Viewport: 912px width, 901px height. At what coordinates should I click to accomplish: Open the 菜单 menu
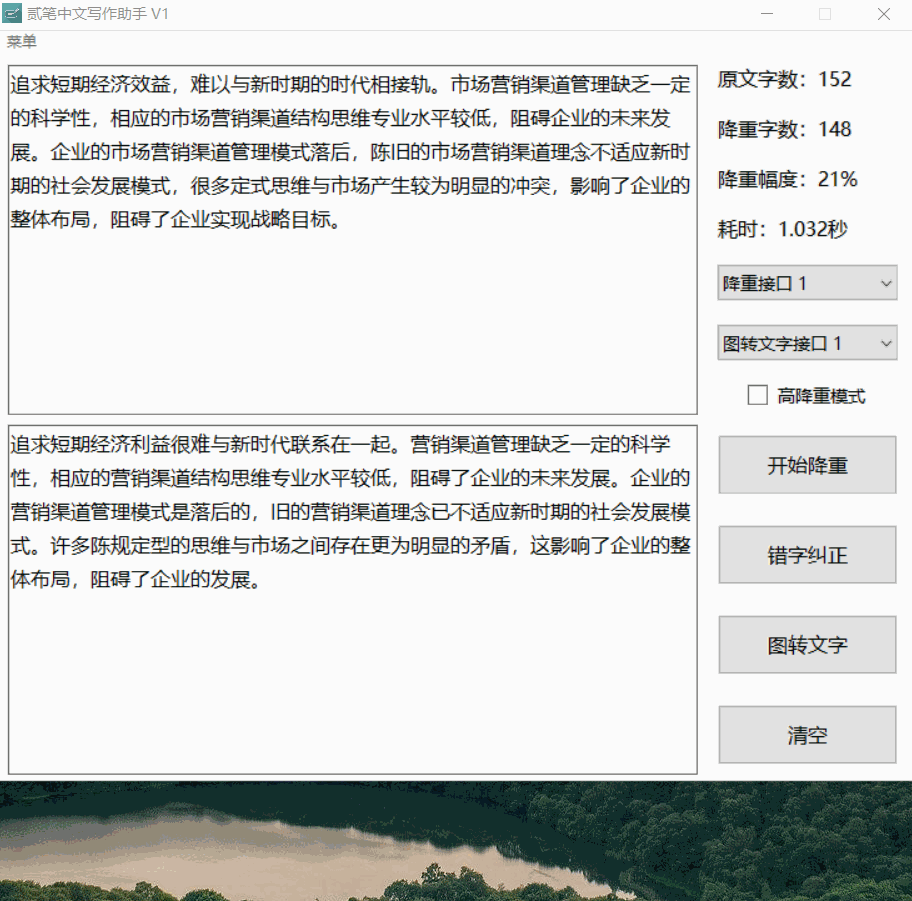click(22, 42)
